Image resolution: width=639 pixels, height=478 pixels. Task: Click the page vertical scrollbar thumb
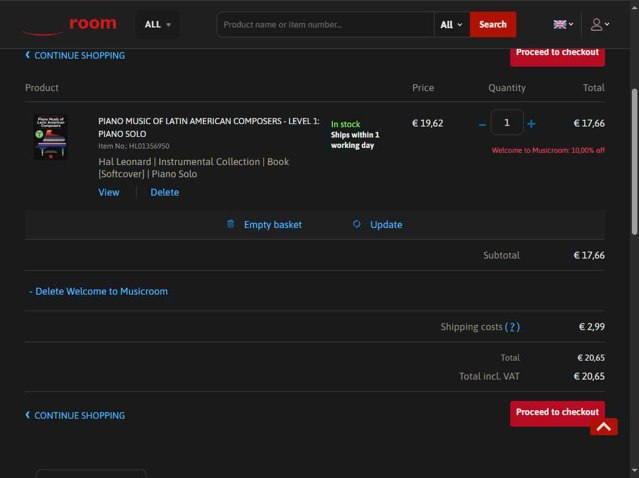pyautogui.click(x=635, y=161)
